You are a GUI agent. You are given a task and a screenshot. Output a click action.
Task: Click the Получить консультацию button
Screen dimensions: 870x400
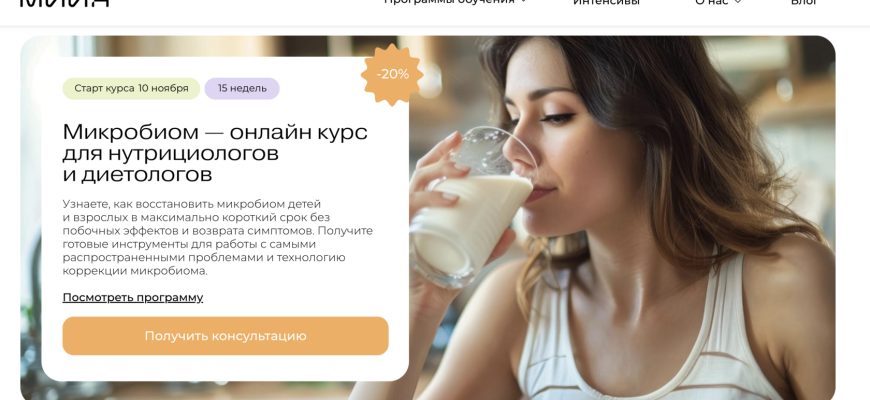click(x=225, y=336)
